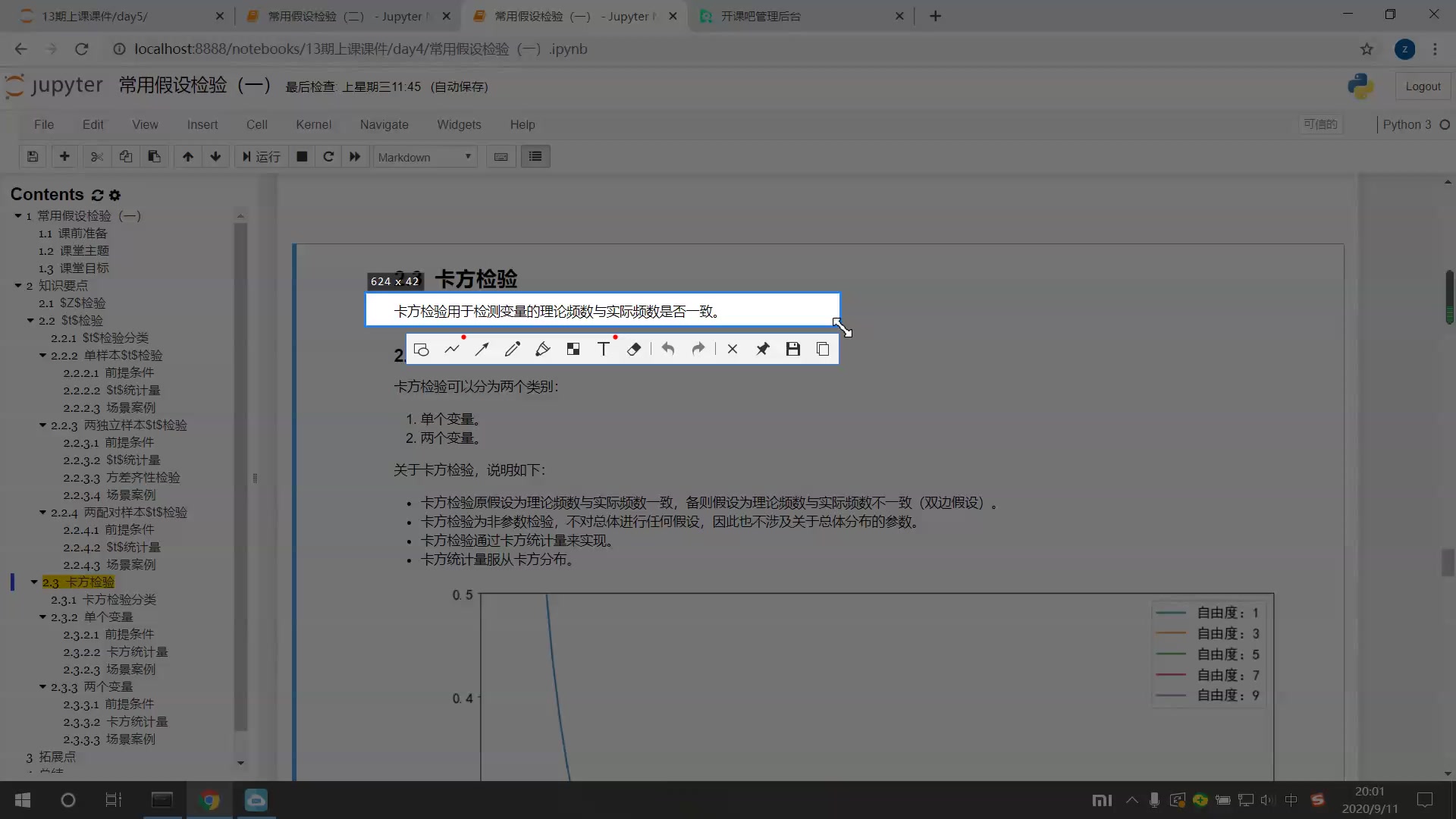This screenshot has width=1456, height=819.
Task: Open Chrome from the taskbar
Action: [x=210, y=800]
